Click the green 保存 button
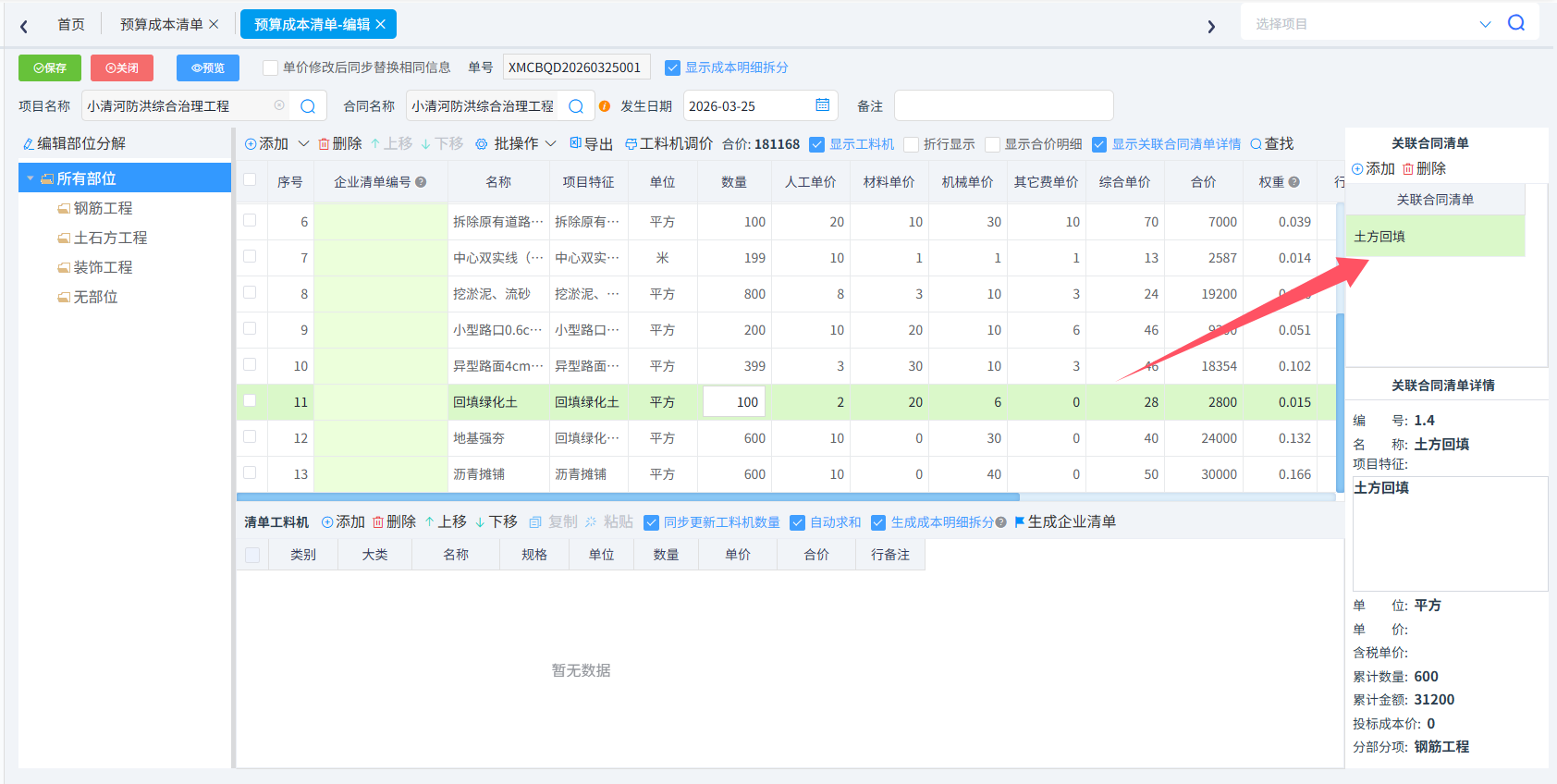The image size is (1557, 784). tap(50, 67)
